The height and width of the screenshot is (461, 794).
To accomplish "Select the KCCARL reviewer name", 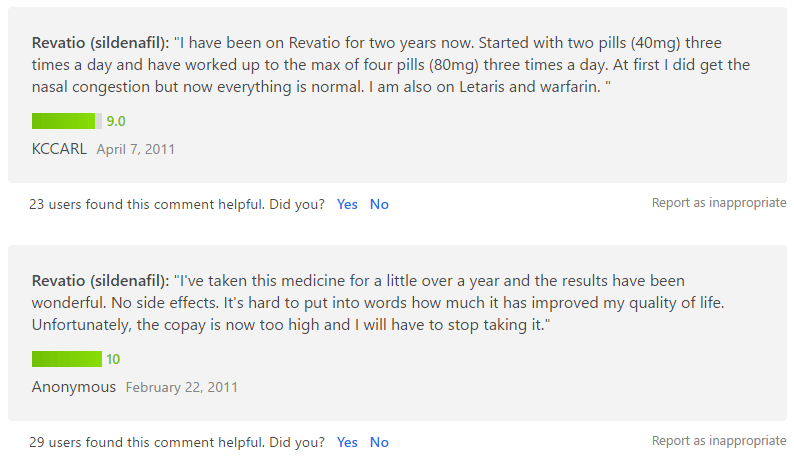I will (59, 149).
